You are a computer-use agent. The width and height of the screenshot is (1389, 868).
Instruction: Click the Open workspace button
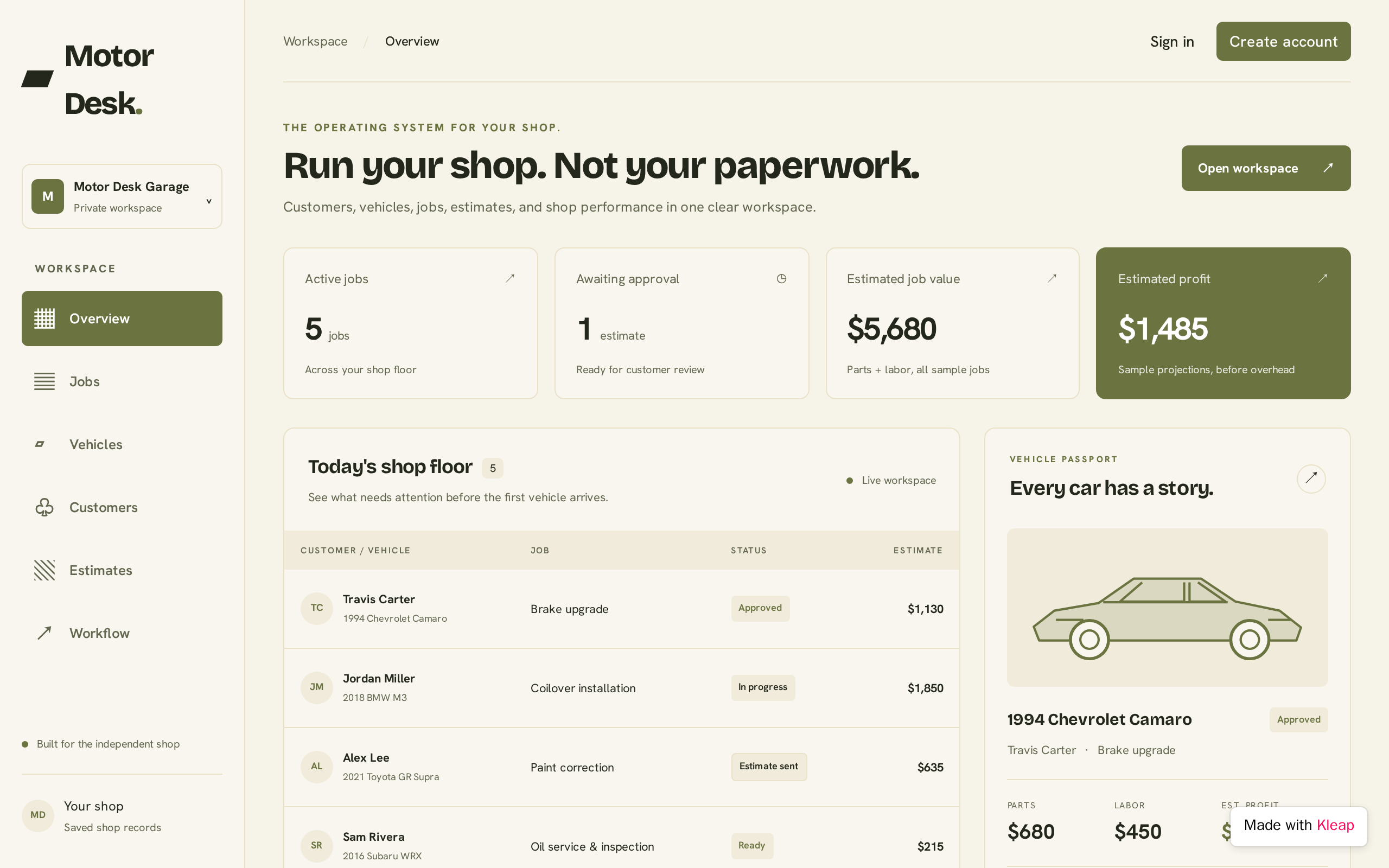point(1266,168)
